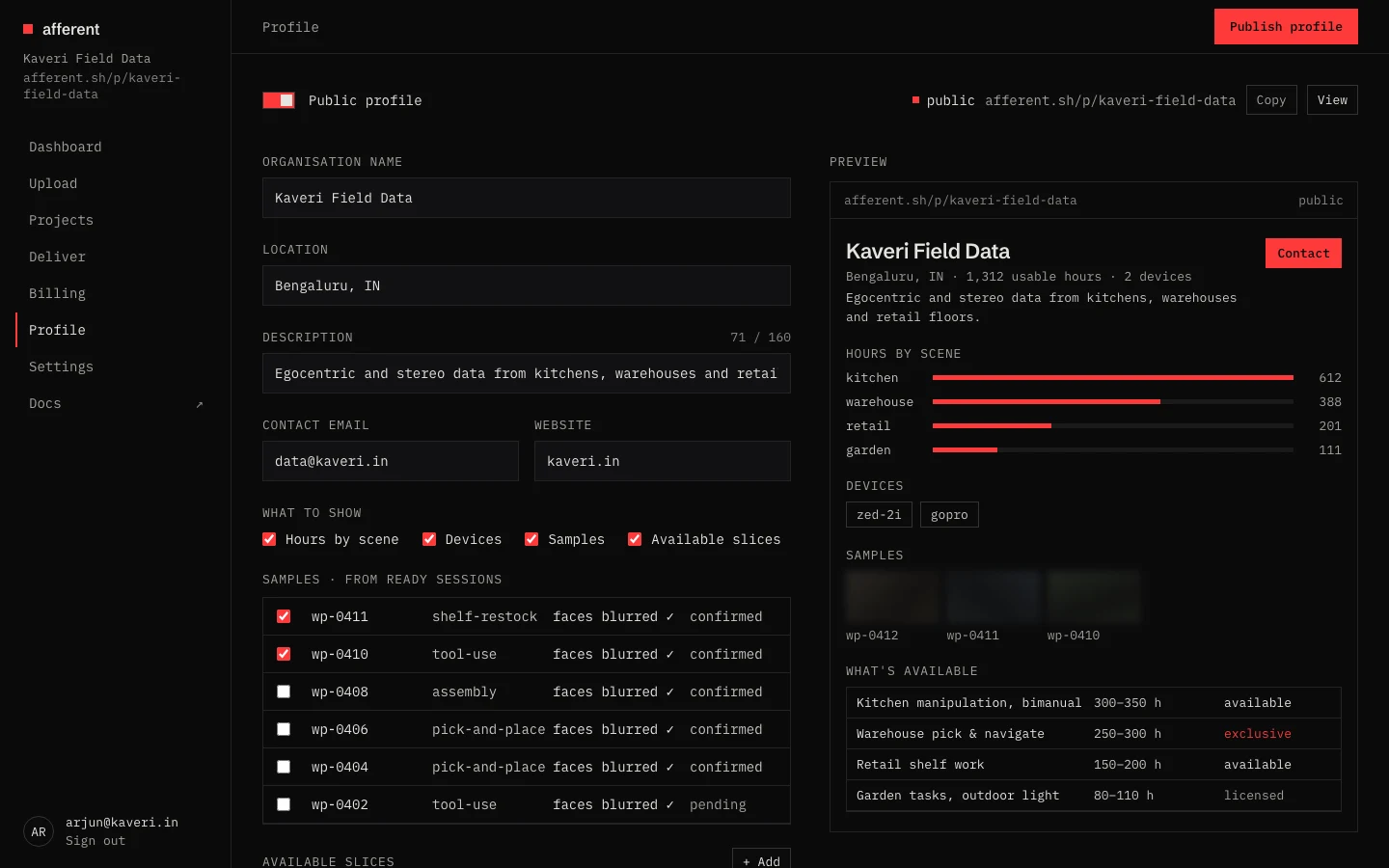Select sample wp-0404 checkbox

284,767
